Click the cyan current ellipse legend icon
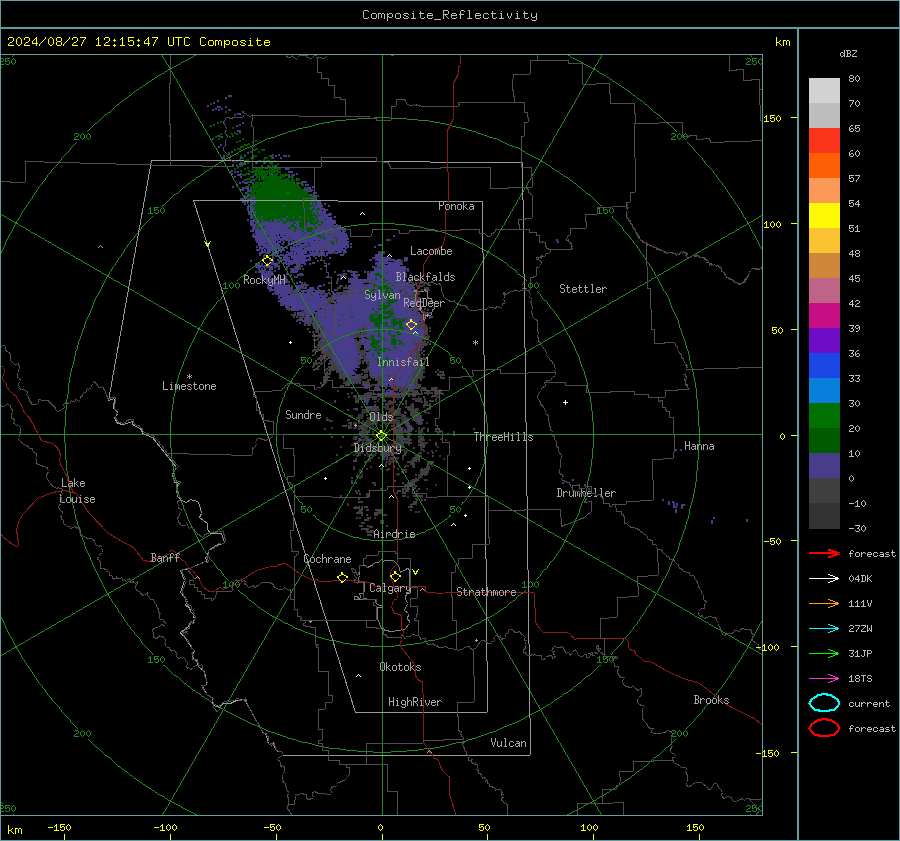The height and width of the screenshot is (841, 900). click(824, 703)
